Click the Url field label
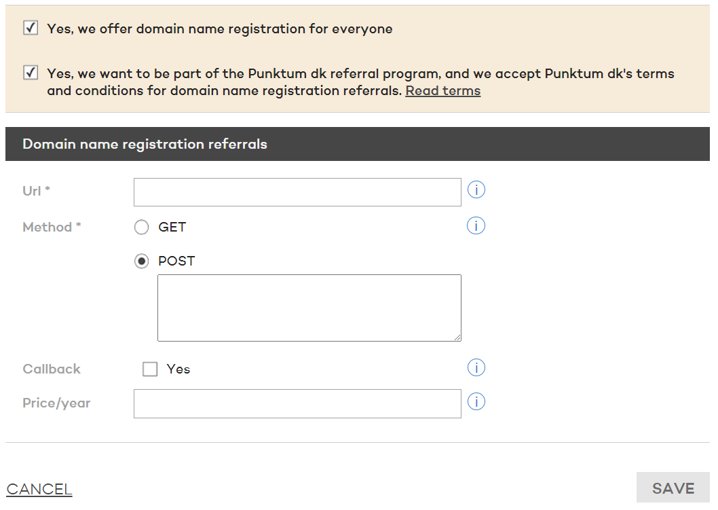 (x=36, y=191)
